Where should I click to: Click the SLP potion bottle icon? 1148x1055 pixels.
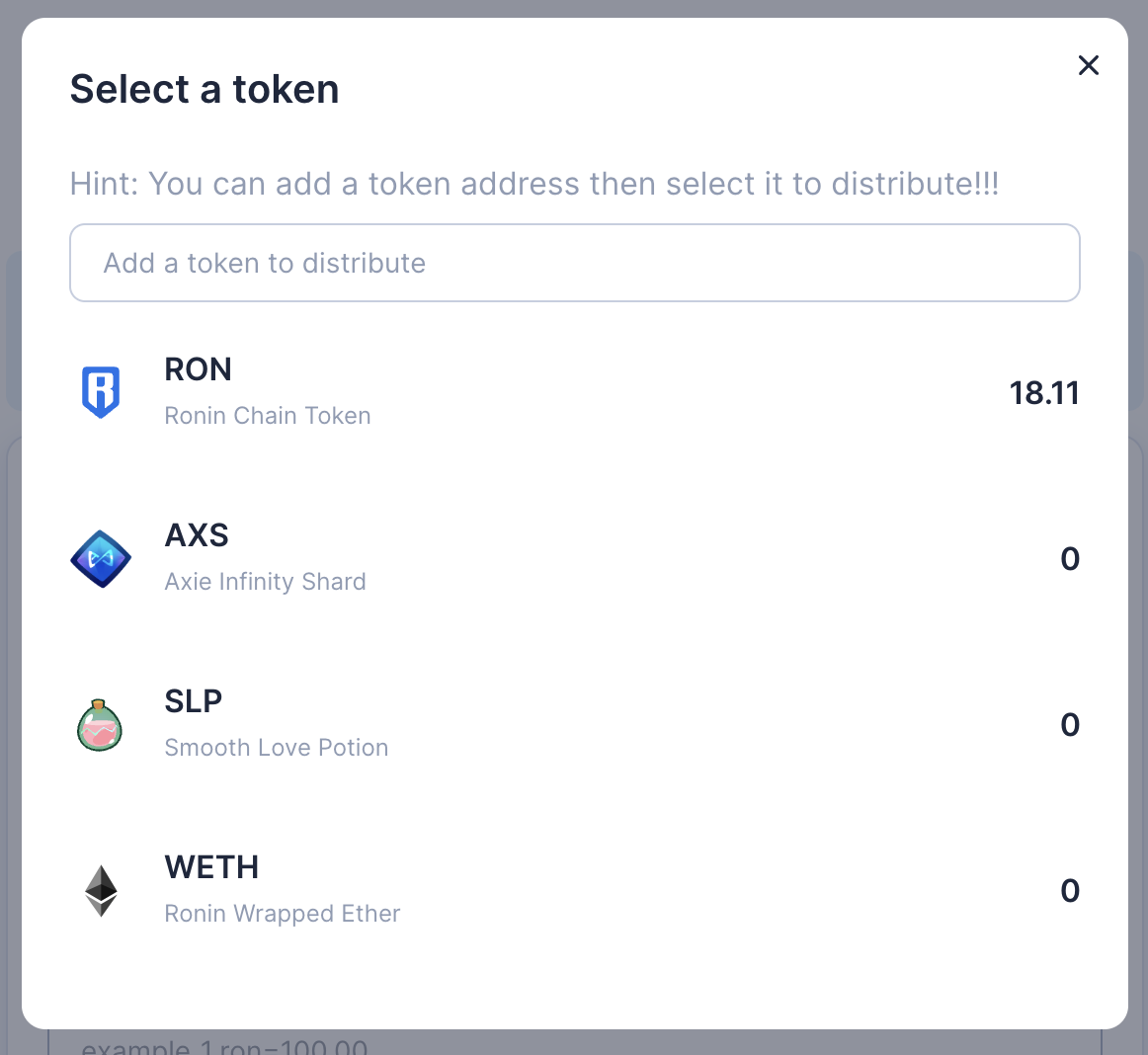(x=100, y=725)
